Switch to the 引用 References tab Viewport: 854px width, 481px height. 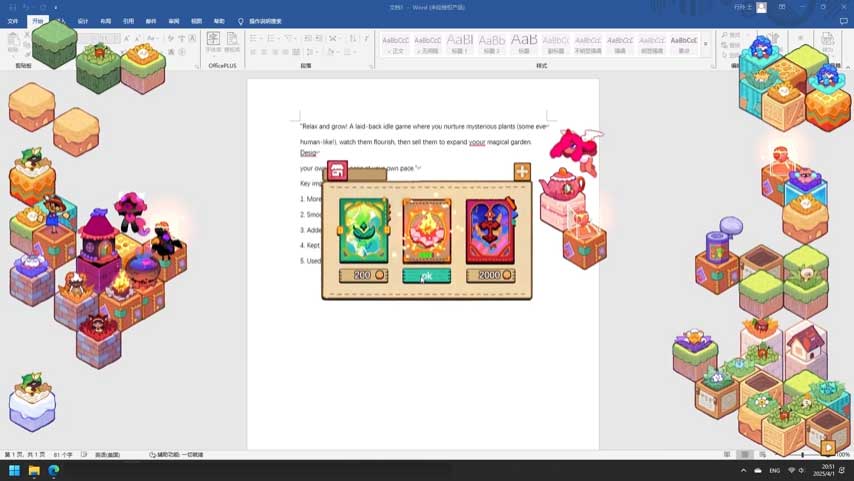tap(129, 21)
